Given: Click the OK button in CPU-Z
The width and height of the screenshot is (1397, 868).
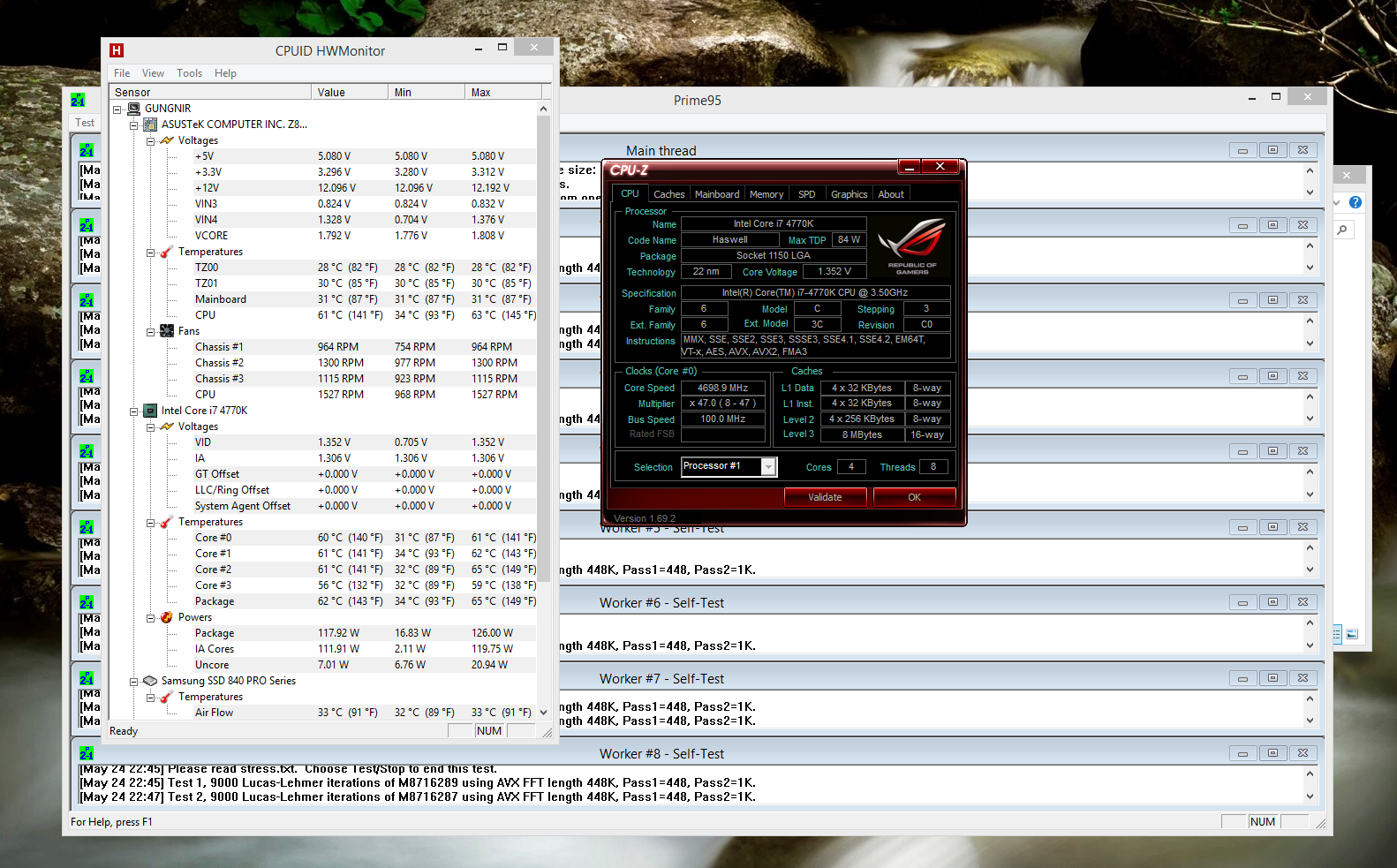Looking at the screenshot, I should [914, 497].
